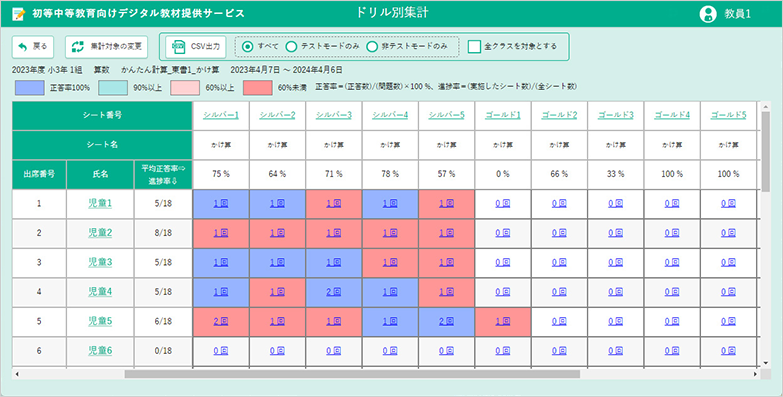Image resolution: width=783 pixels, height=397 pixels.
Task: Click 児童5's 2回 link under シルバー5
Action: click(446, 322)
